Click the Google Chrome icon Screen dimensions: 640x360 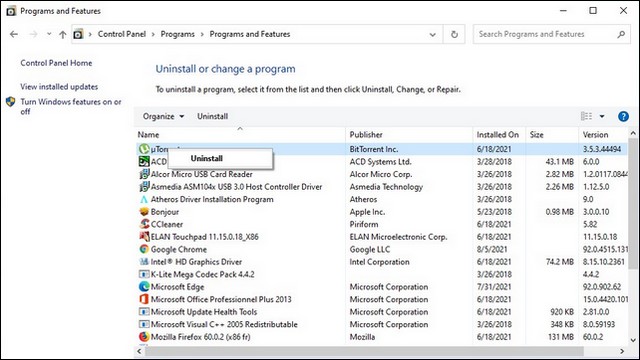tap(144, 249)
